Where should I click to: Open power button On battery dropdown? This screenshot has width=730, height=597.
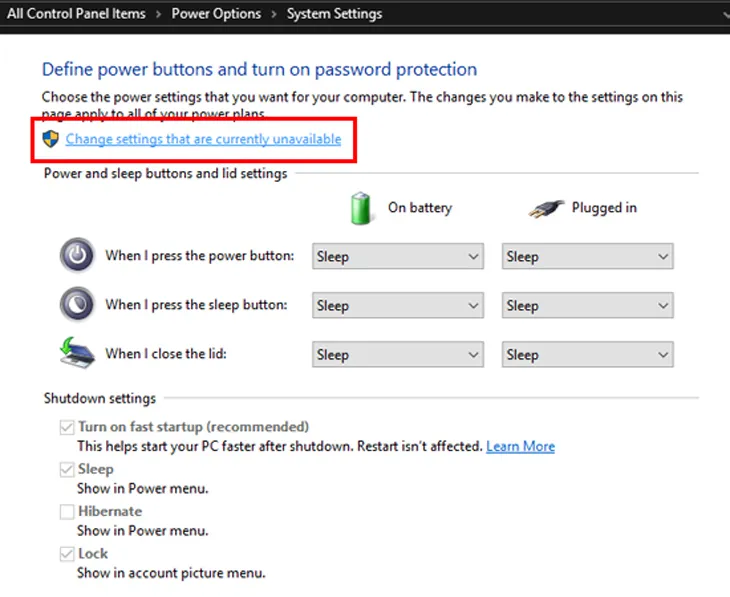click(398, 257)
